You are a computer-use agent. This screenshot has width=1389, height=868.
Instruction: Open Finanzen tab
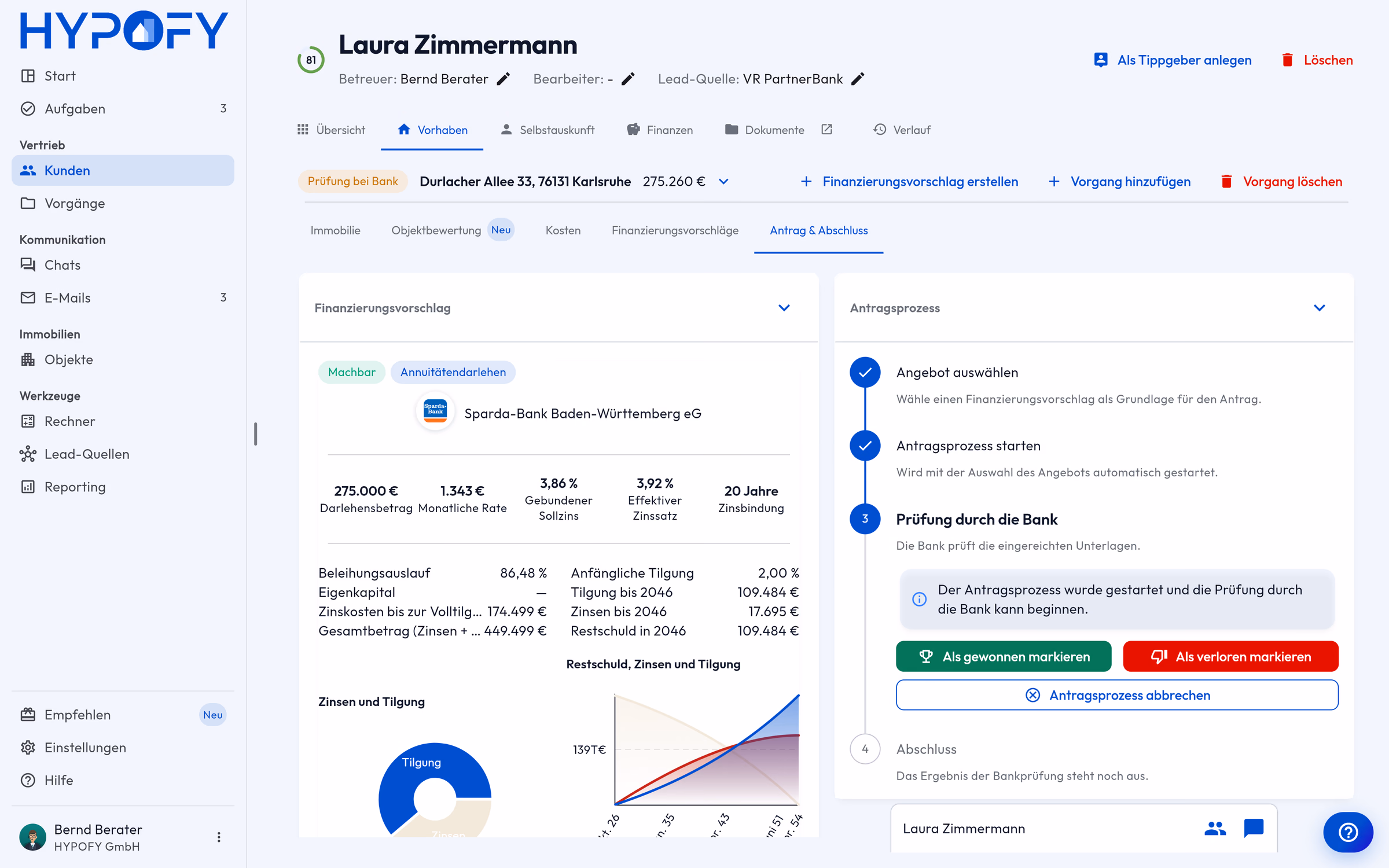[660, 130]
